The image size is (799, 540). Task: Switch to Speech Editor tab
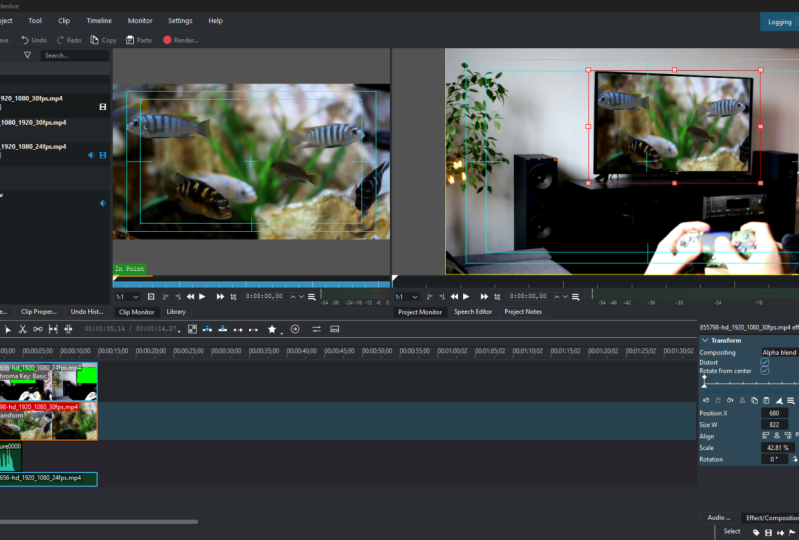(473, 312)
